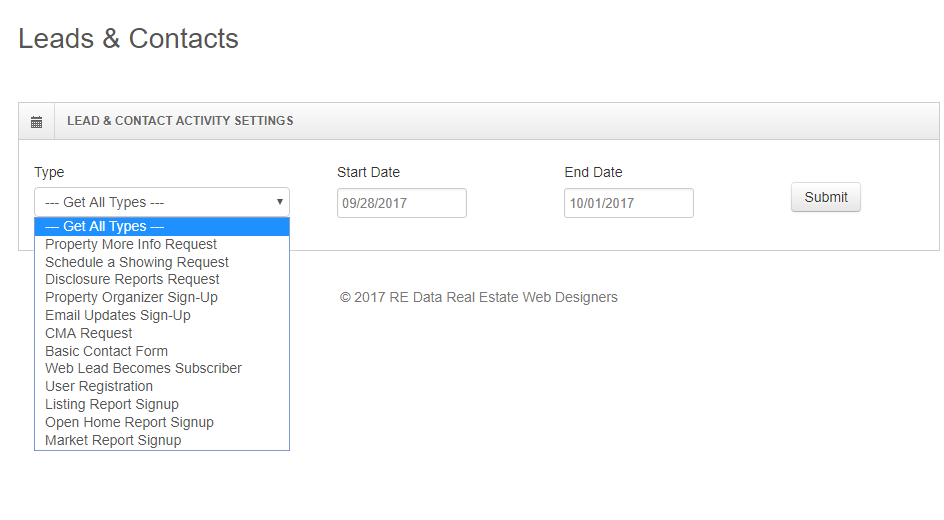Choose Property More Info Request option
Viewport: 944px width, 520px height.
(162, 244)
